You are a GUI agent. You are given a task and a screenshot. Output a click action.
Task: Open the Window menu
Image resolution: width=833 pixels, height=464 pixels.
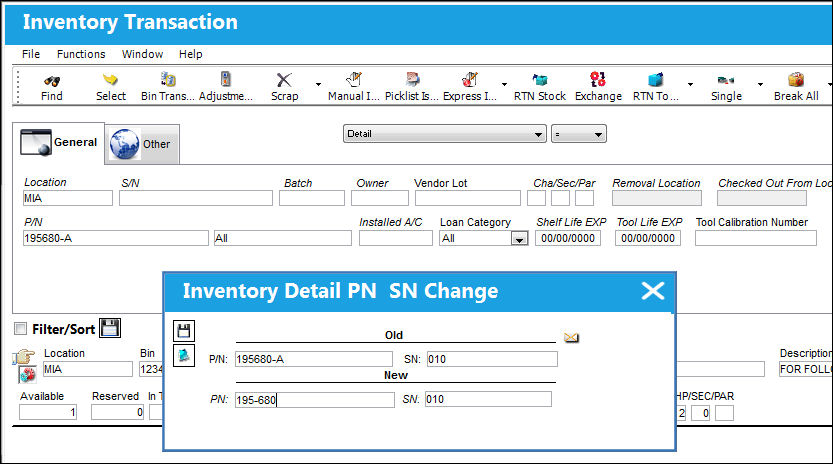coord(142,54)
